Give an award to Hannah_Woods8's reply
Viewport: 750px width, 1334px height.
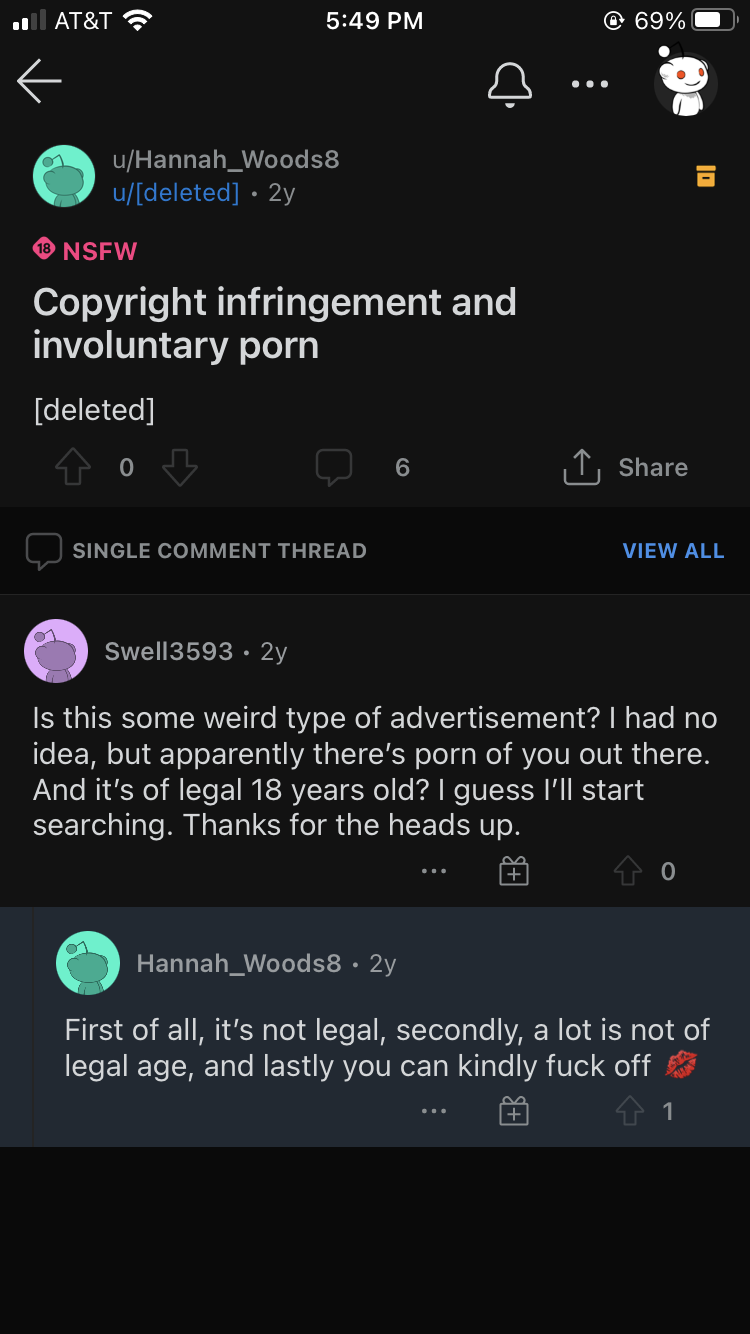point(513,1111)
